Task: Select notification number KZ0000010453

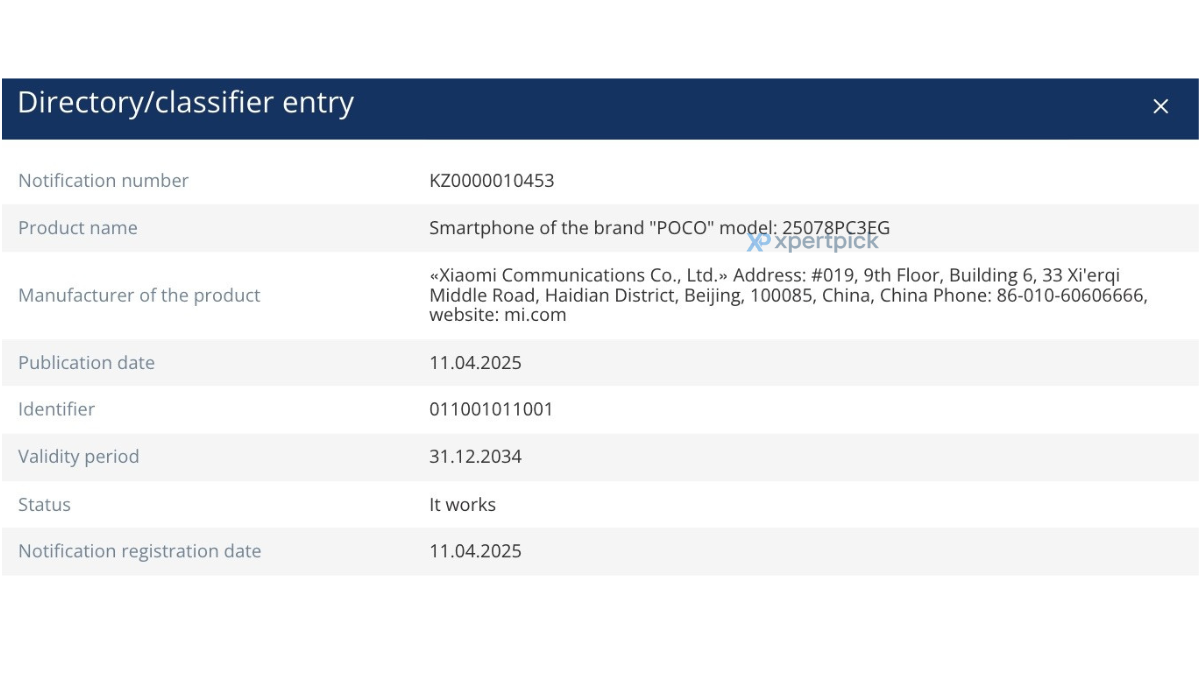Action: point(491,181)
